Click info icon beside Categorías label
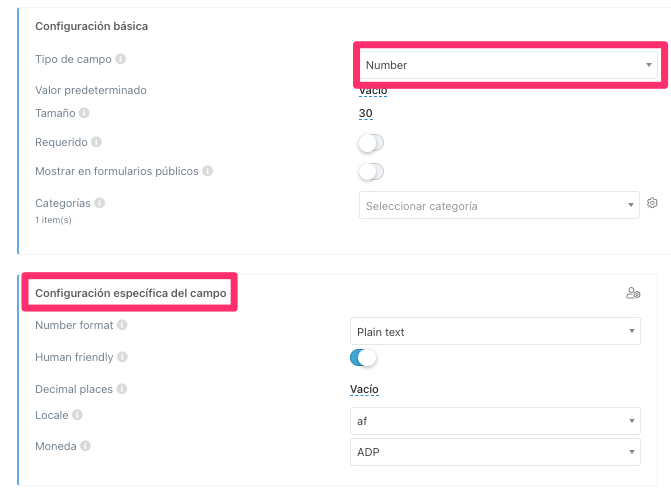Image resolution: width=671 pixels, height=501 pixels. 100,203
